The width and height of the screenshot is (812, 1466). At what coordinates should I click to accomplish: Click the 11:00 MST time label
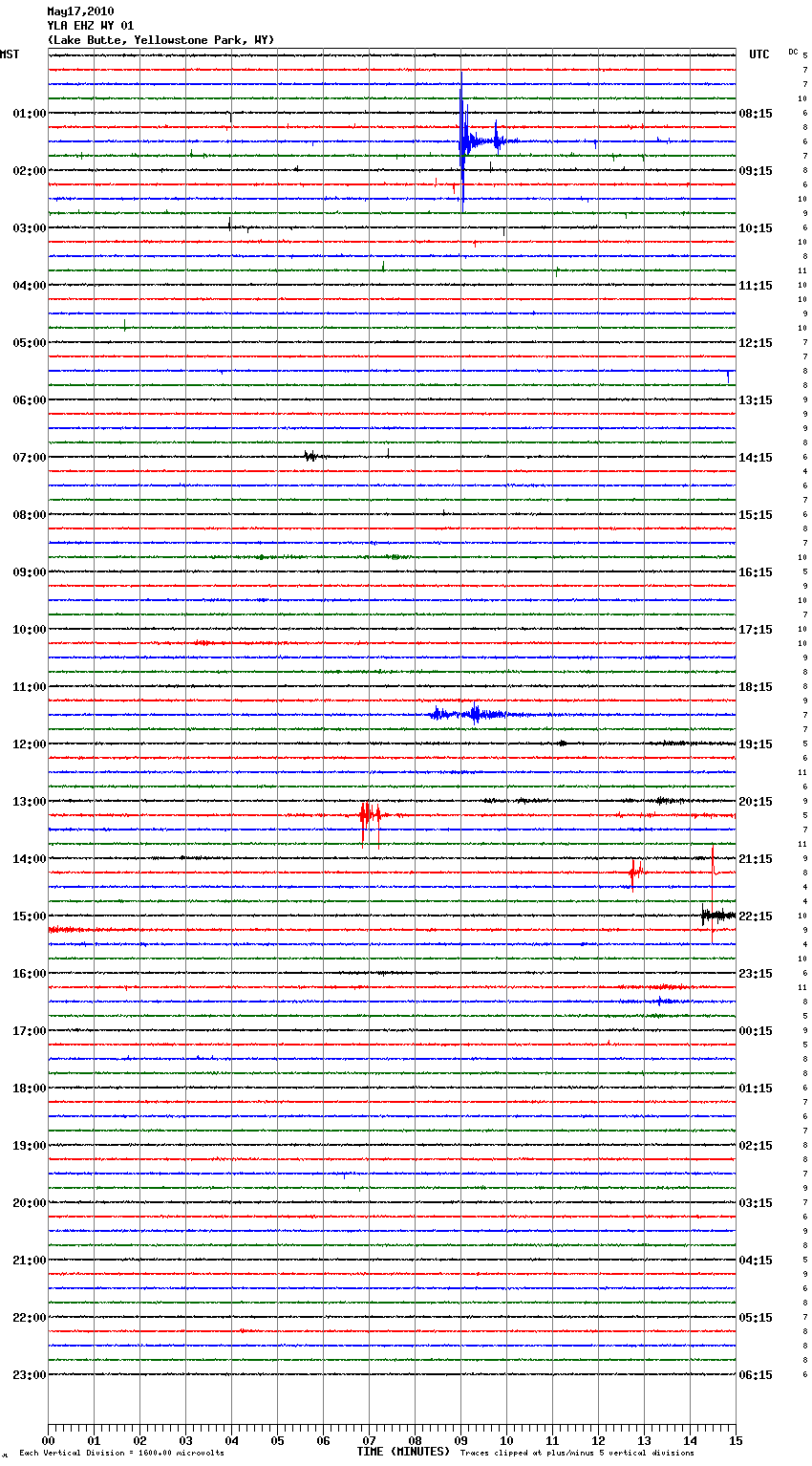coord(29,686)
